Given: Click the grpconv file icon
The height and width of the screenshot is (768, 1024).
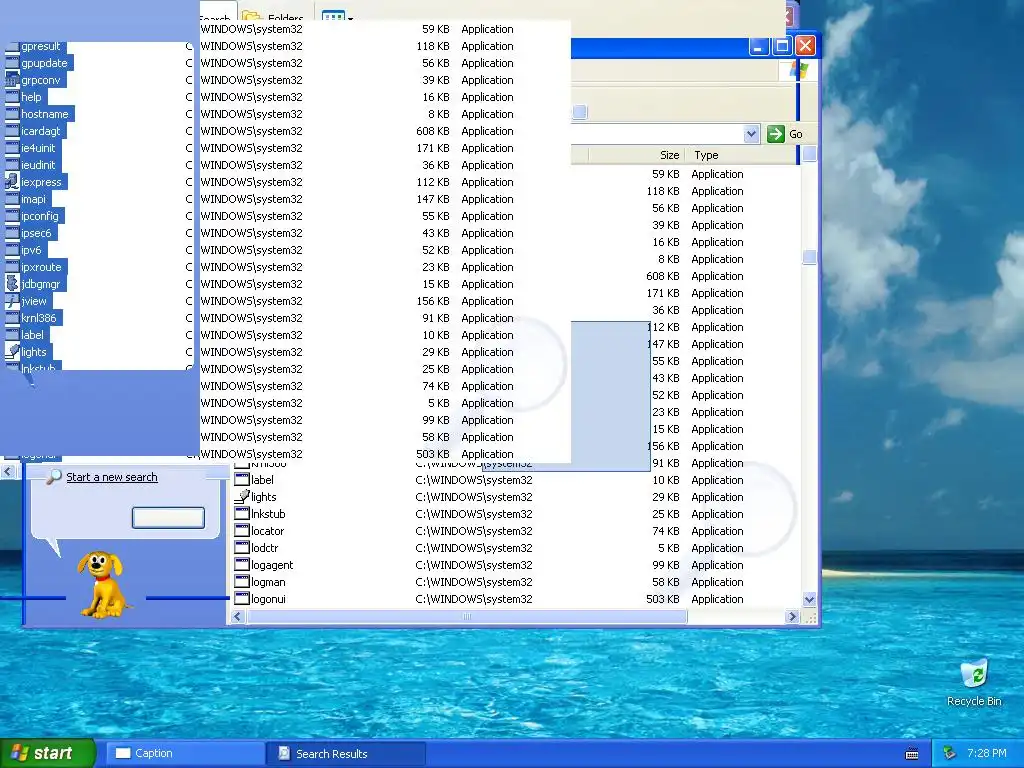Looking at the screenshot, I should (x=12, y=80).
